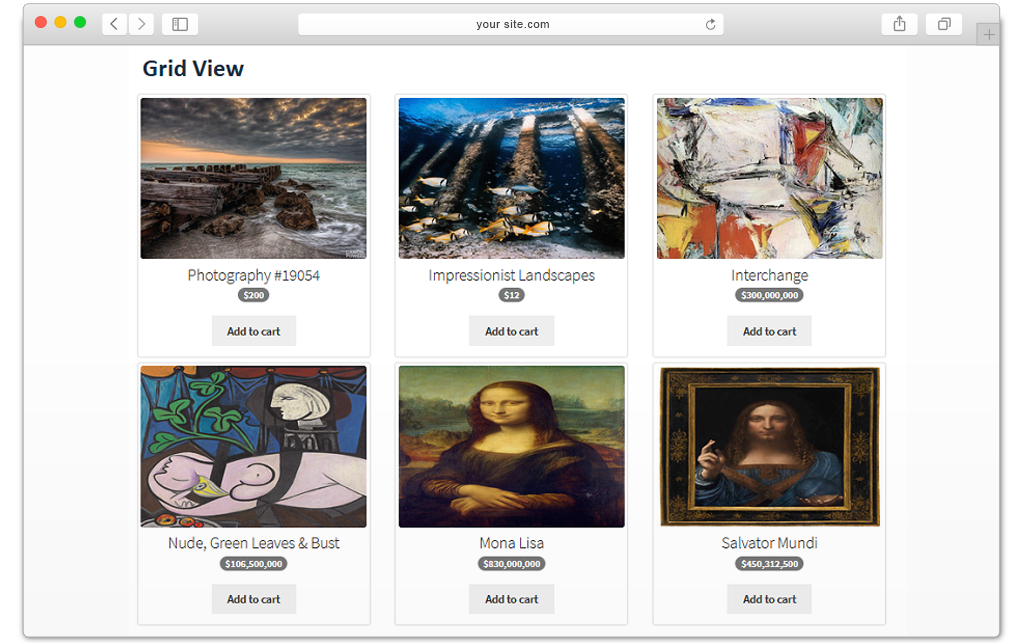
Task: Select the Interchange abstract painting image
Action: pyautogui.click(x=769, y=178)
